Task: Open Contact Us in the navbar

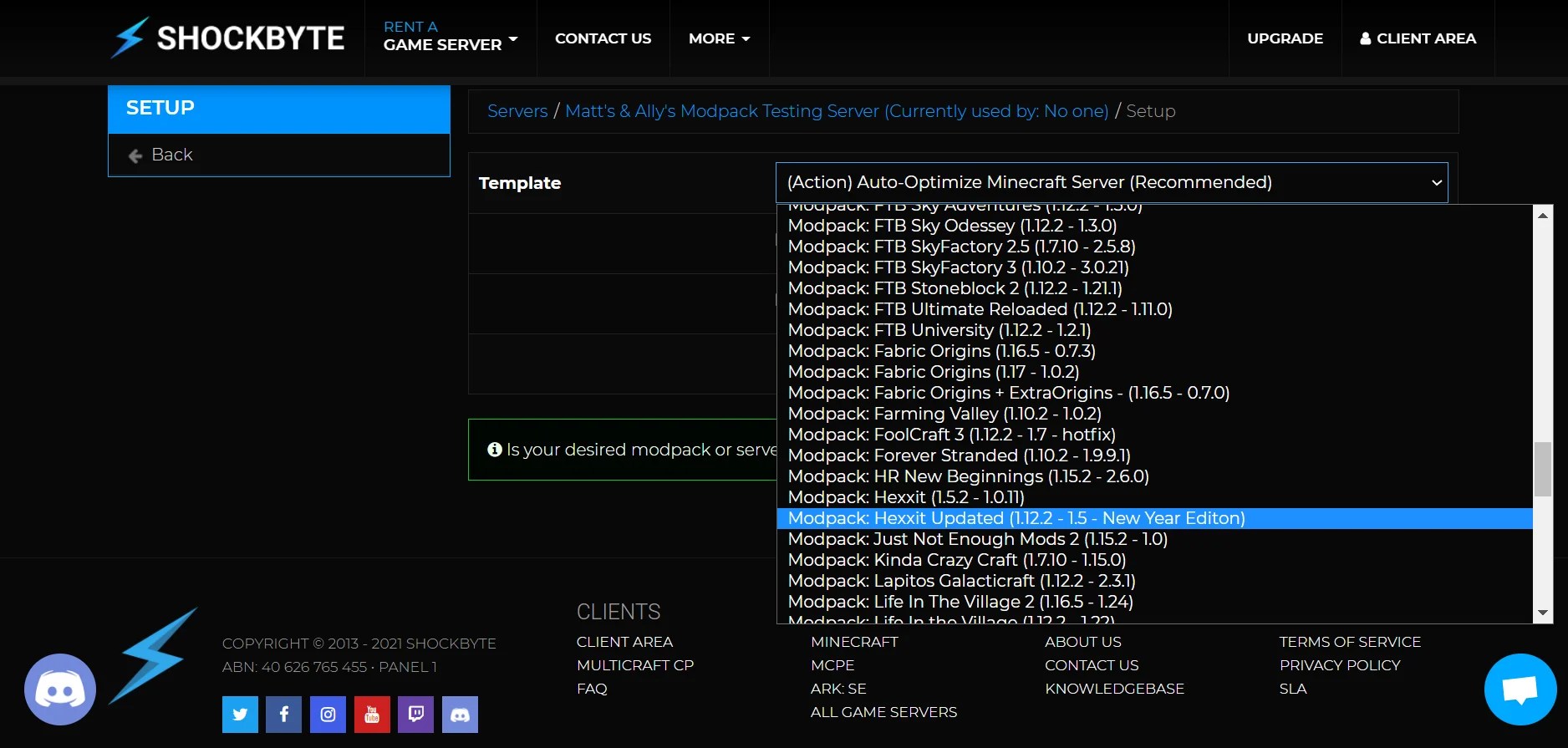Action: 603,38
